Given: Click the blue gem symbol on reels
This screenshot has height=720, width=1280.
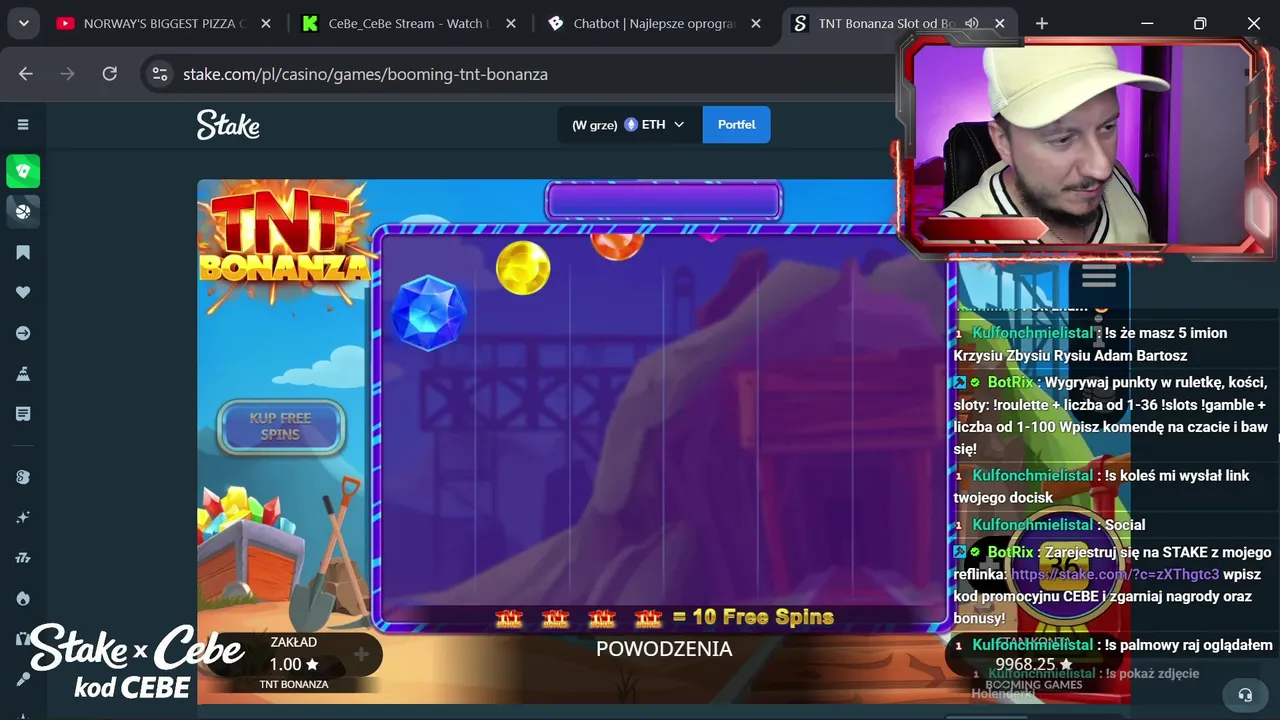Looking at the screenshot, I should click(x=429, y=313).
